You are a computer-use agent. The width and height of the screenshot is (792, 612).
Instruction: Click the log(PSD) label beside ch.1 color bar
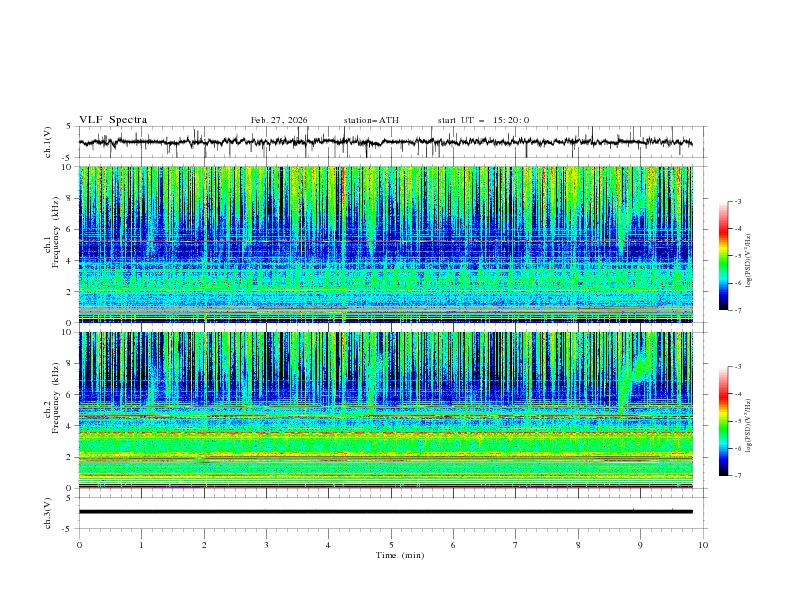pyautogui.click(x=748, y=261)
